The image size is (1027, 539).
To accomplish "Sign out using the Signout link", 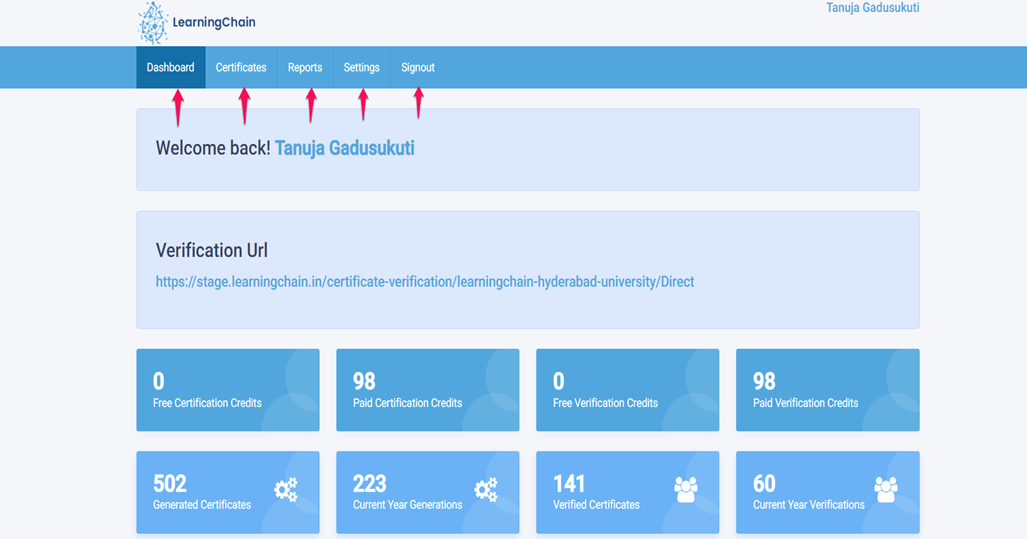I will (x=418, y=68).
